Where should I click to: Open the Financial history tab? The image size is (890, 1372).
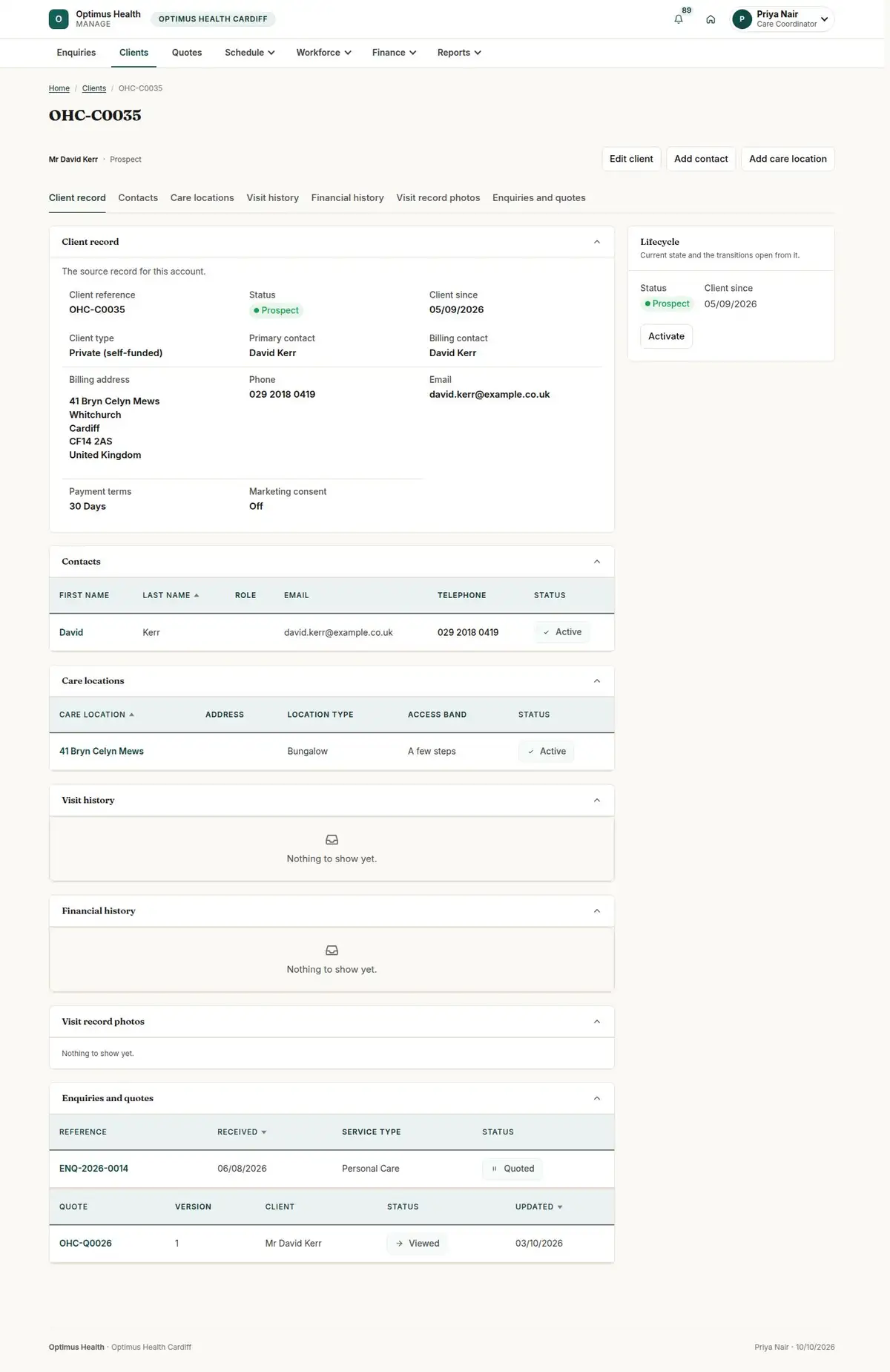point(348,198)
